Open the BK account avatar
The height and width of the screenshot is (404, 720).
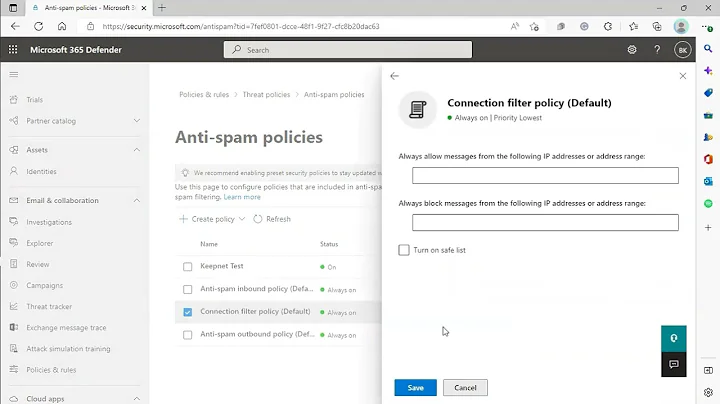682,50
